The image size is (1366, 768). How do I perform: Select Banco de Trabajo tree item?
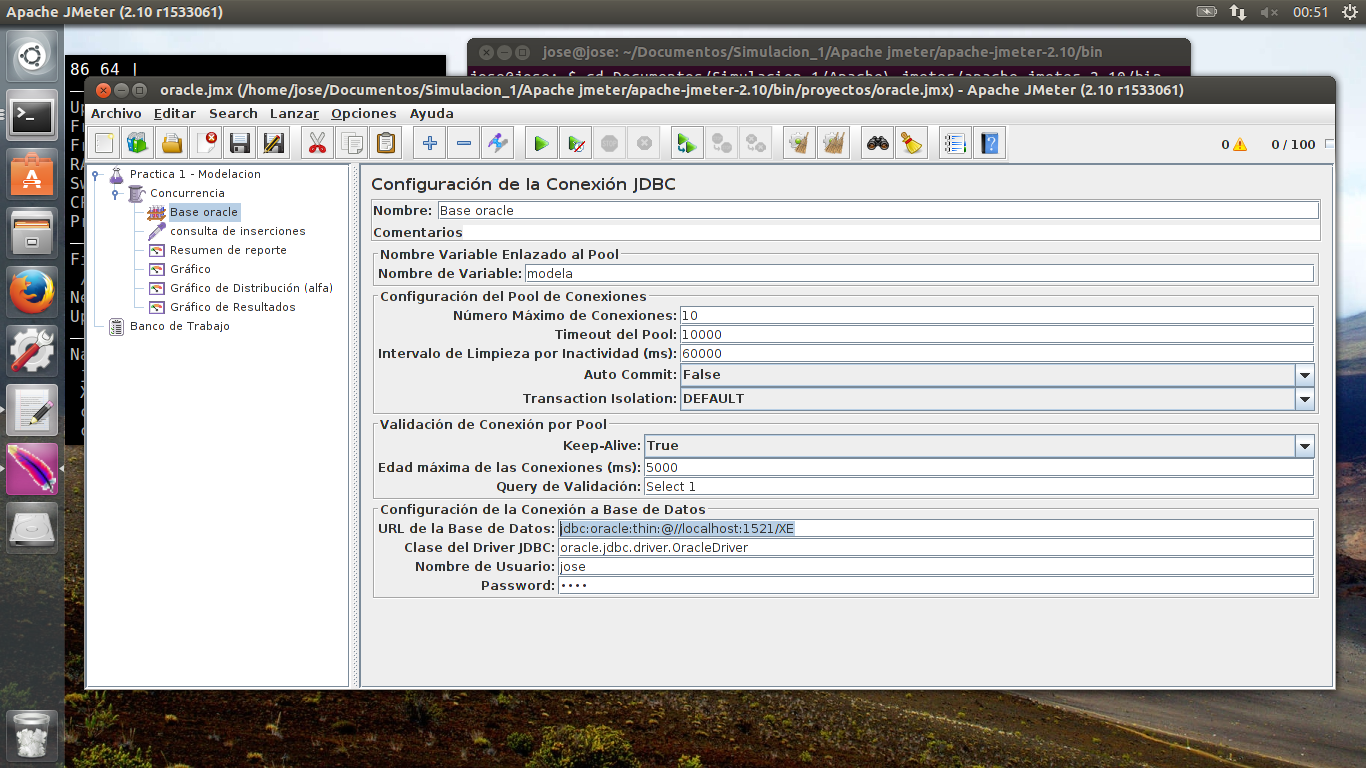(180, 326)
